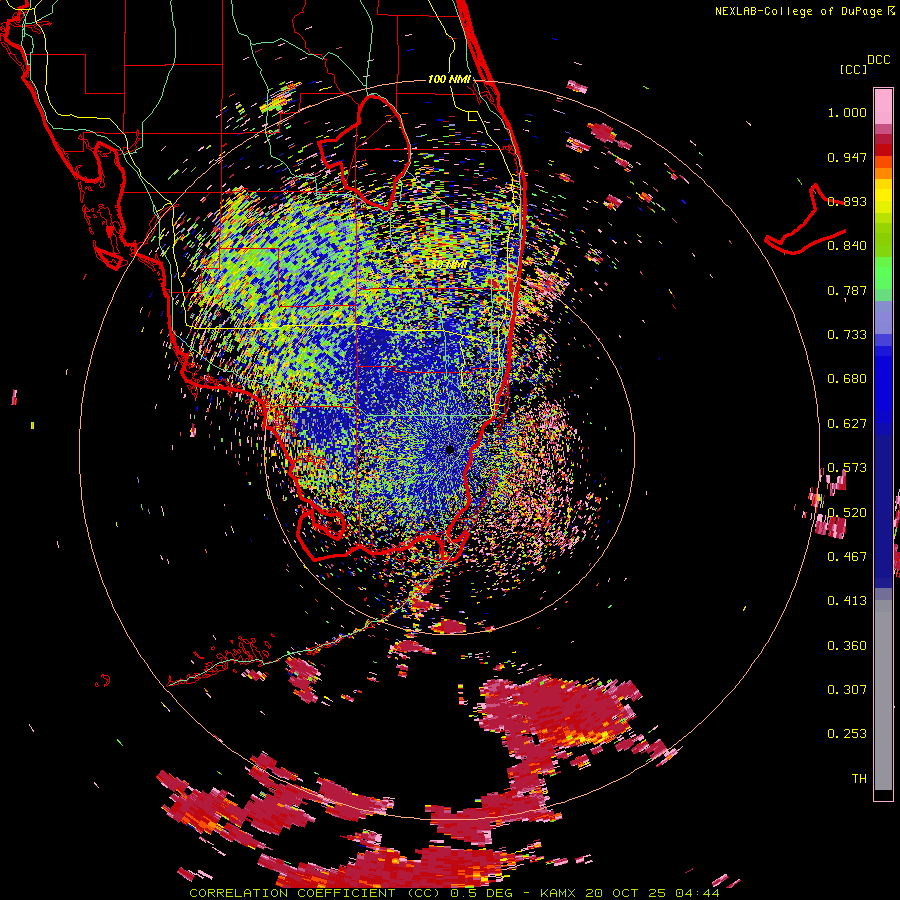This screenshot has width=900, height=900.
Task: Pick the light pink segment of the color bar
Action: click(883, 107)
